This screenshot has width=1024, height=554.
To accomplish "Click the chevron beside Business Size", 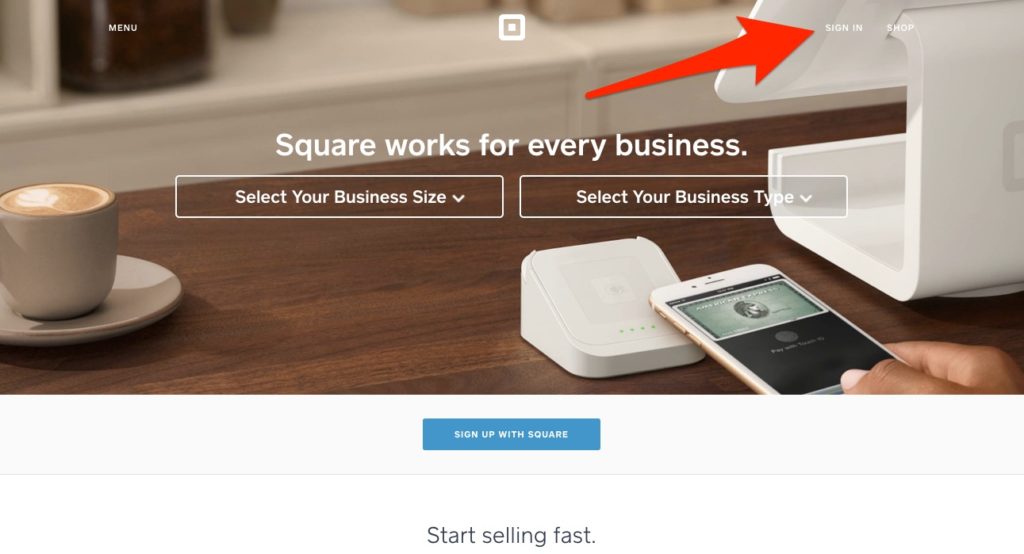I will click(458, 198).
